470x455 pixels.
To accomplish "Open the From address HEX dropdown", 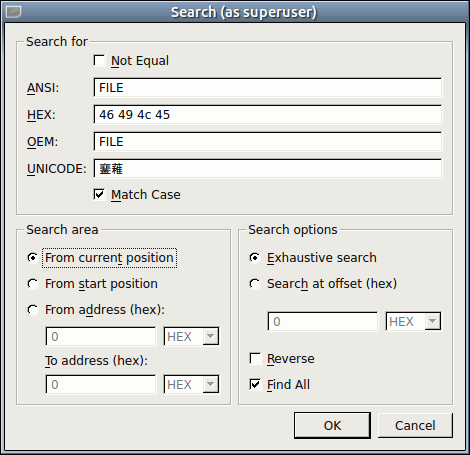I will [x=191, y=337].
